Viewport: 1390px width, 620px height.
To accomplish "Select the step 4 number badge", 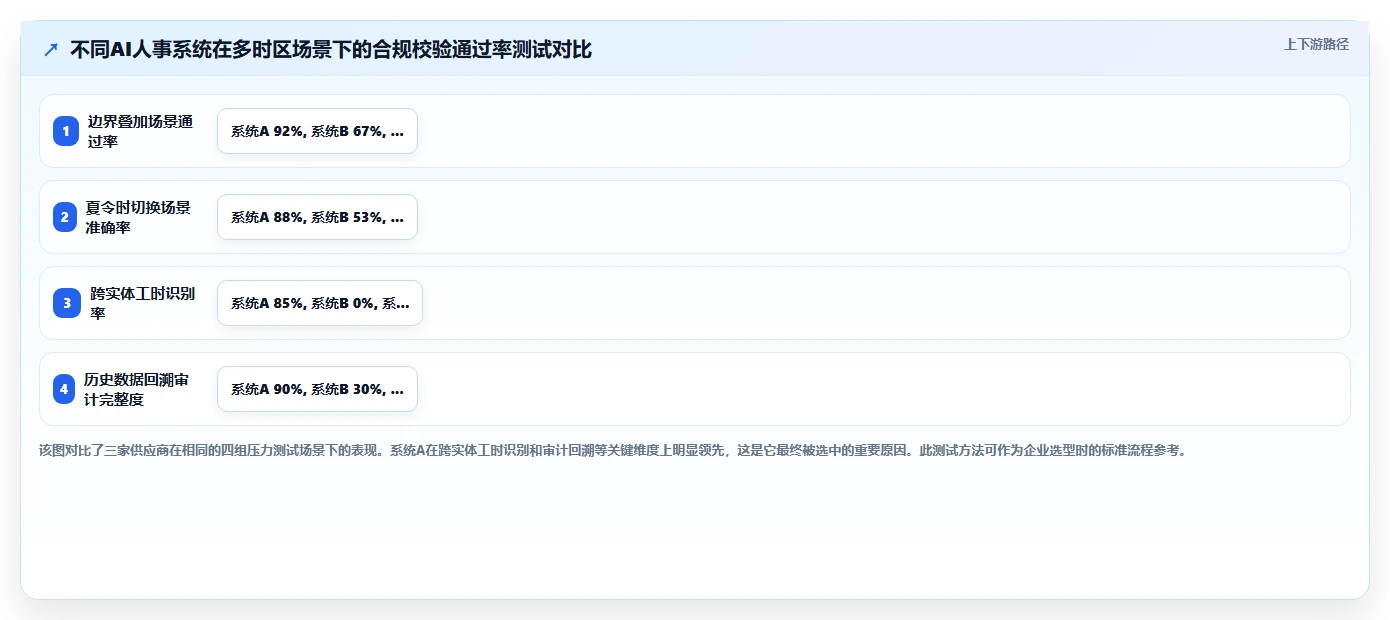I will point(66,389).
